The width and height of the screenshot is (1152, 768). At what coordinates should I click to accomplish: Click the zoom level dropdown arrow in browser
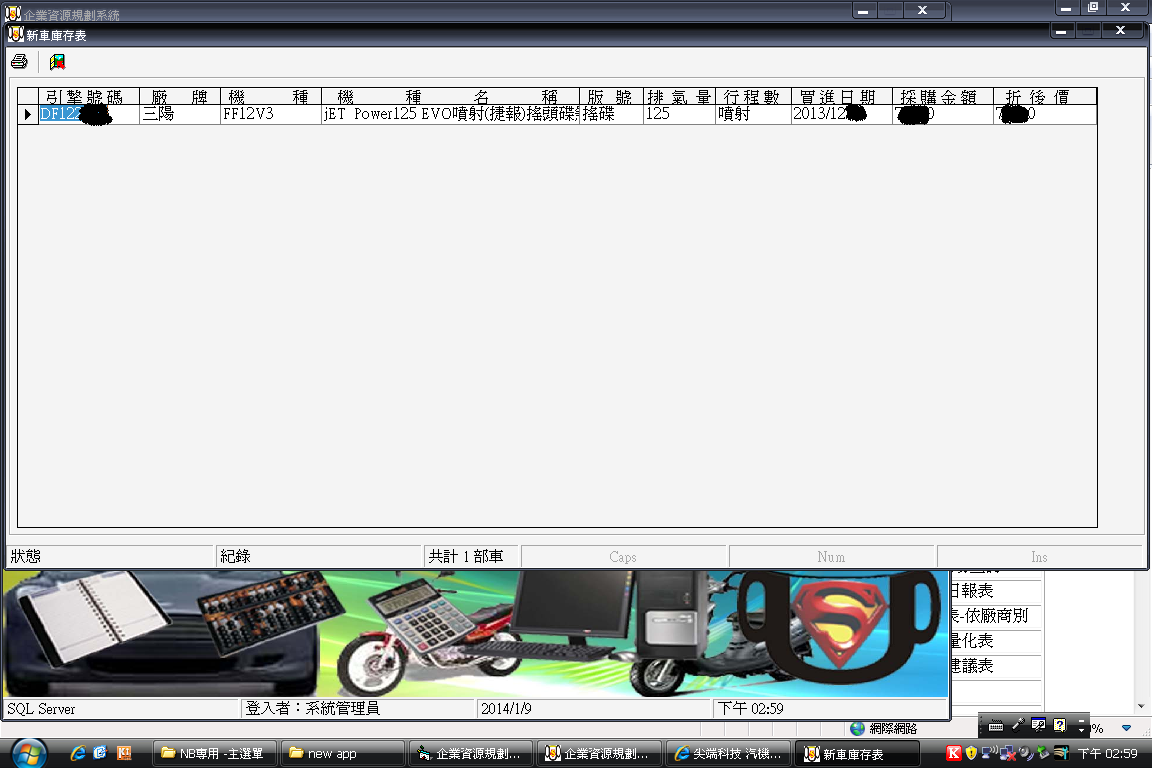coord(1127,728)
